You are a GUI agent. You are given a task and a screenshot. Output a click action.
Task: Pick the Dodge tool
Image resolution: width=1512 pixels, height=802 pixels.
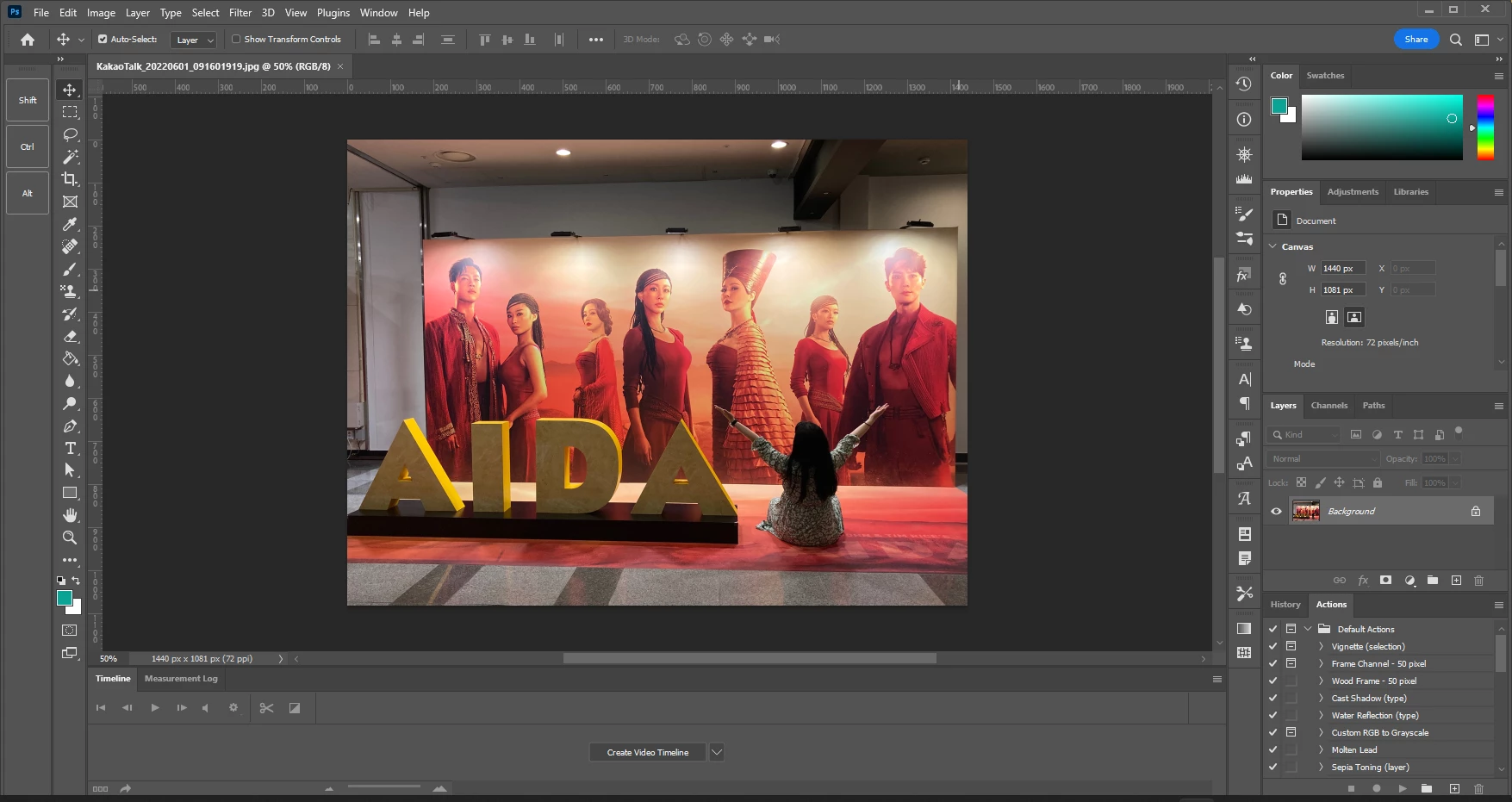click(x=70, y=403)
